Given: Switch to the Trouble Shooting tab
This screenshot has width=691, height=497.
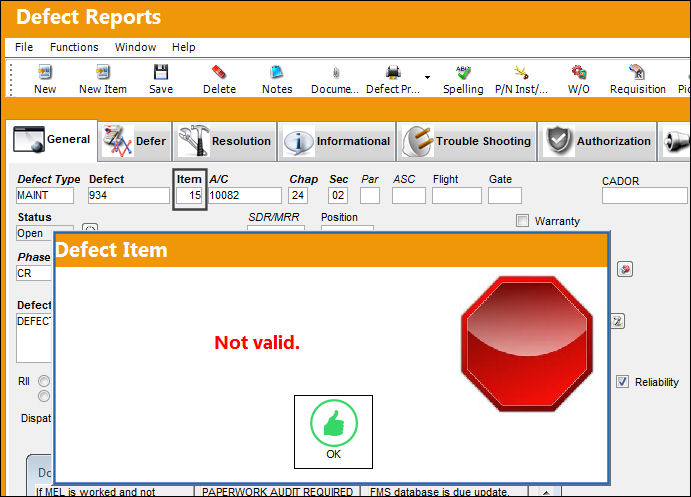Looking at the screenshot, I should click(x=466, y=141).
